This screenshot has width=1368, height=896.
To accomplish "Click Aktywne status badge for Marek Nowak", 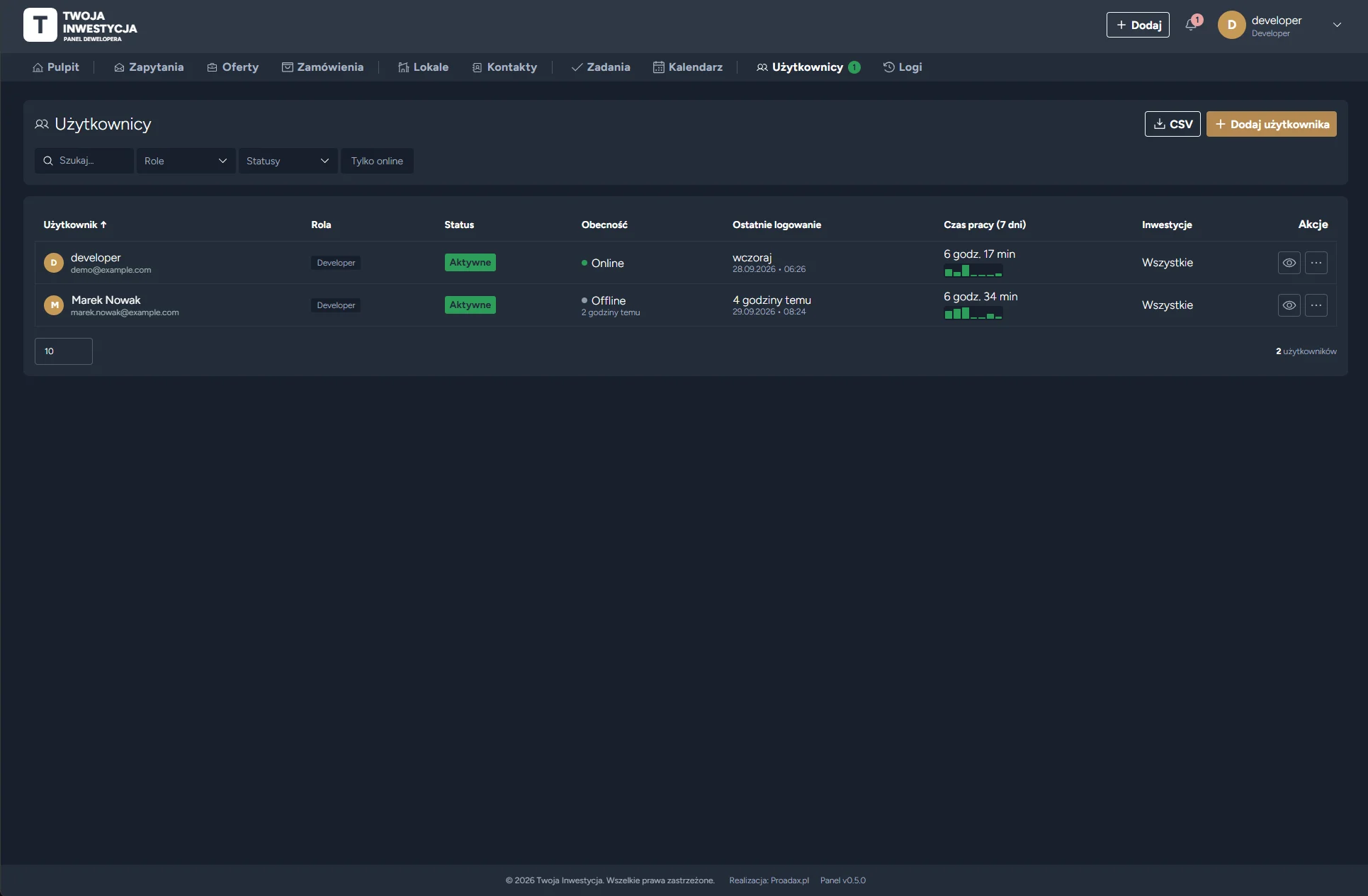I will click(470, 305).
